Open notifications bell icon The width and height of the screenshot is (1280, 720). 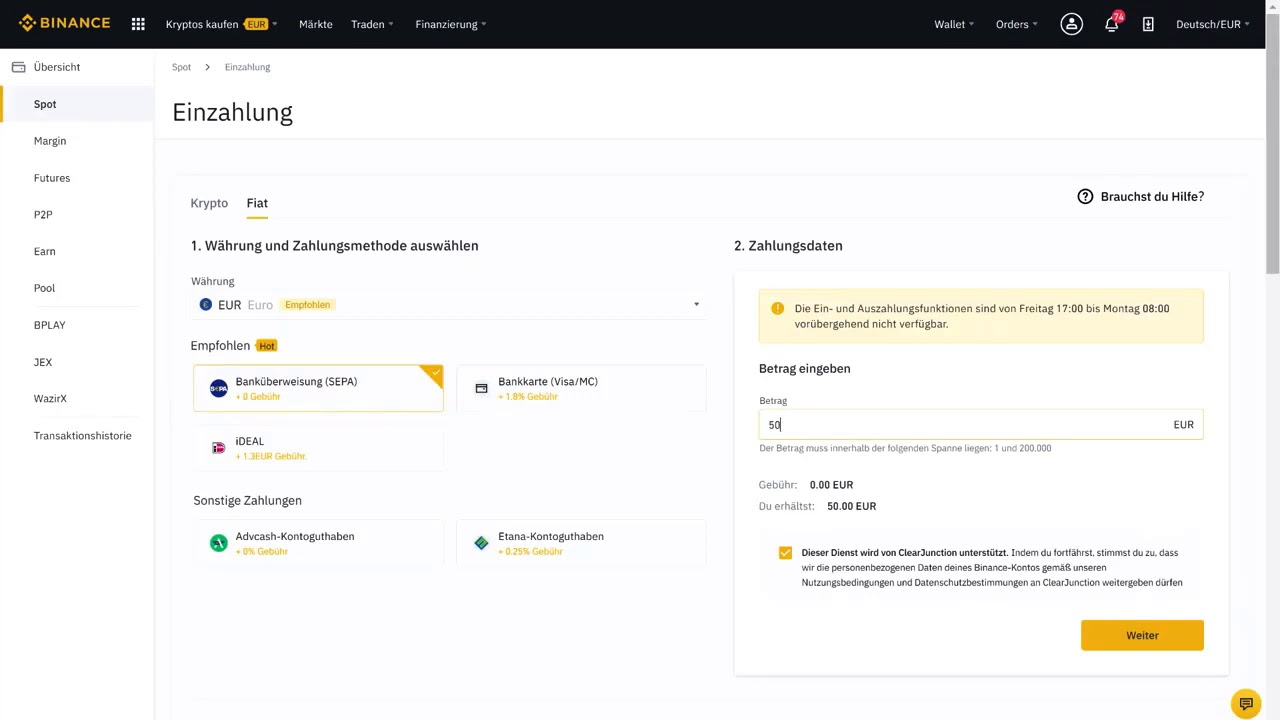click(1111, 25)
